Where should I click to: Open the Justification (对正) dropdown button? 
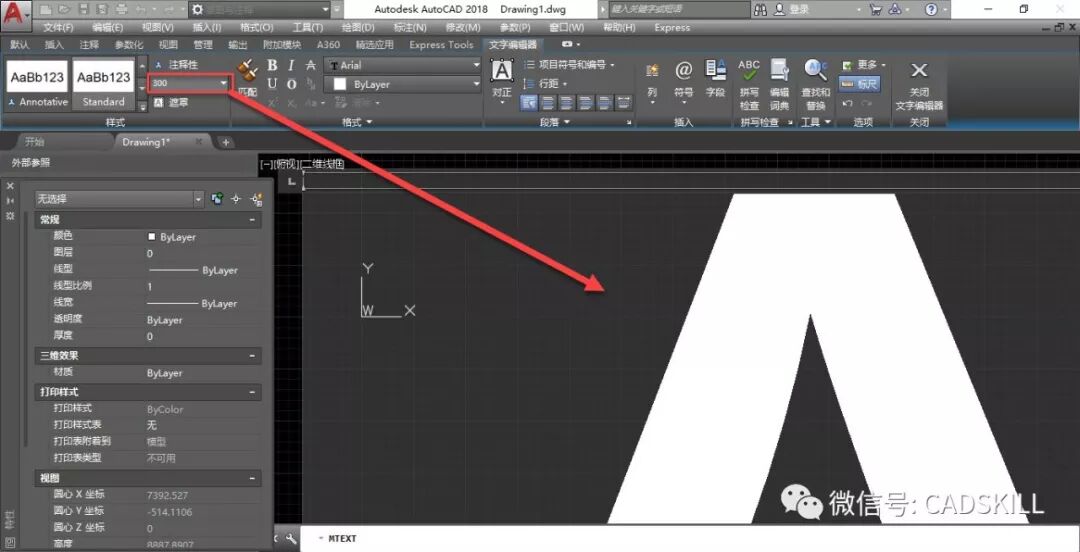(x=502, y=83)
